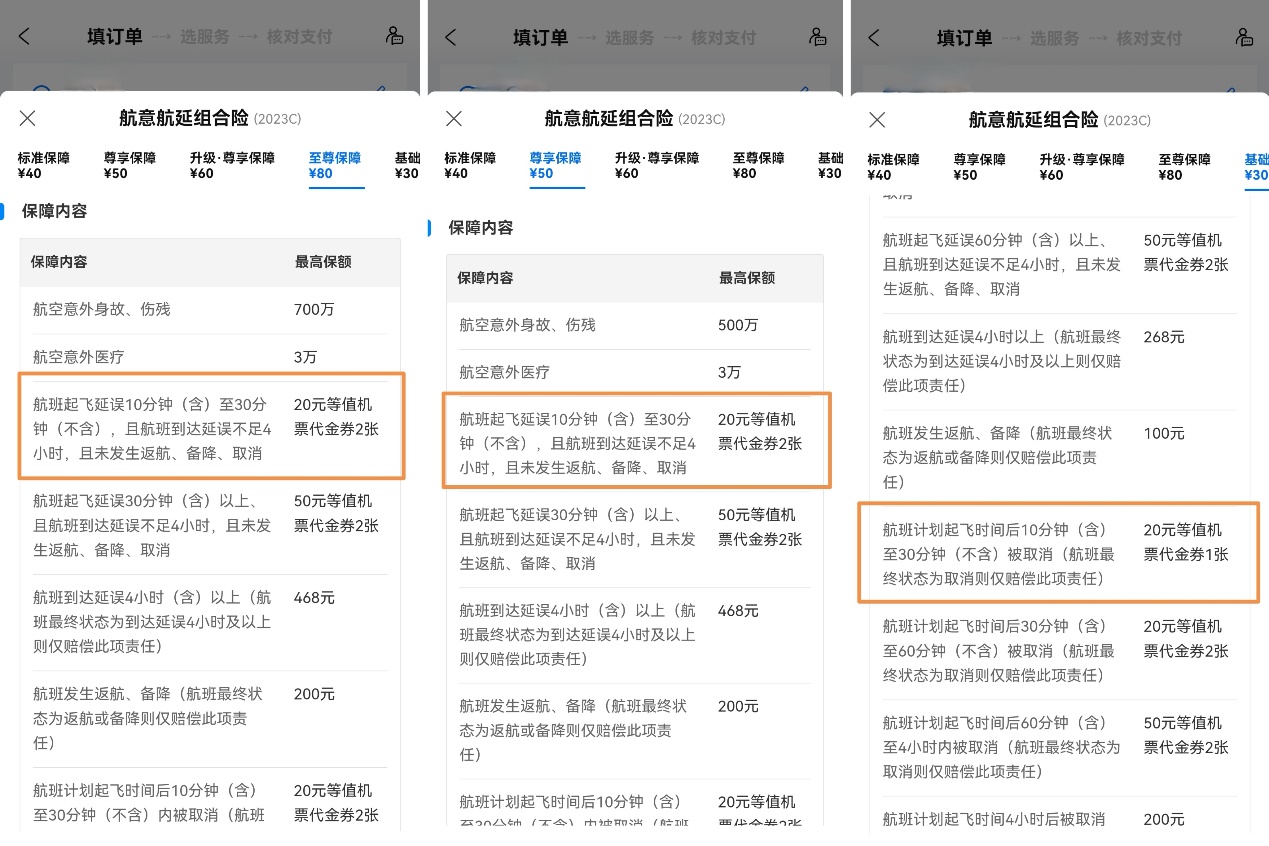Viewport: 1269px width, 846px height.
Task: Tap back arrow in the left screen
Action: (25, 37)
